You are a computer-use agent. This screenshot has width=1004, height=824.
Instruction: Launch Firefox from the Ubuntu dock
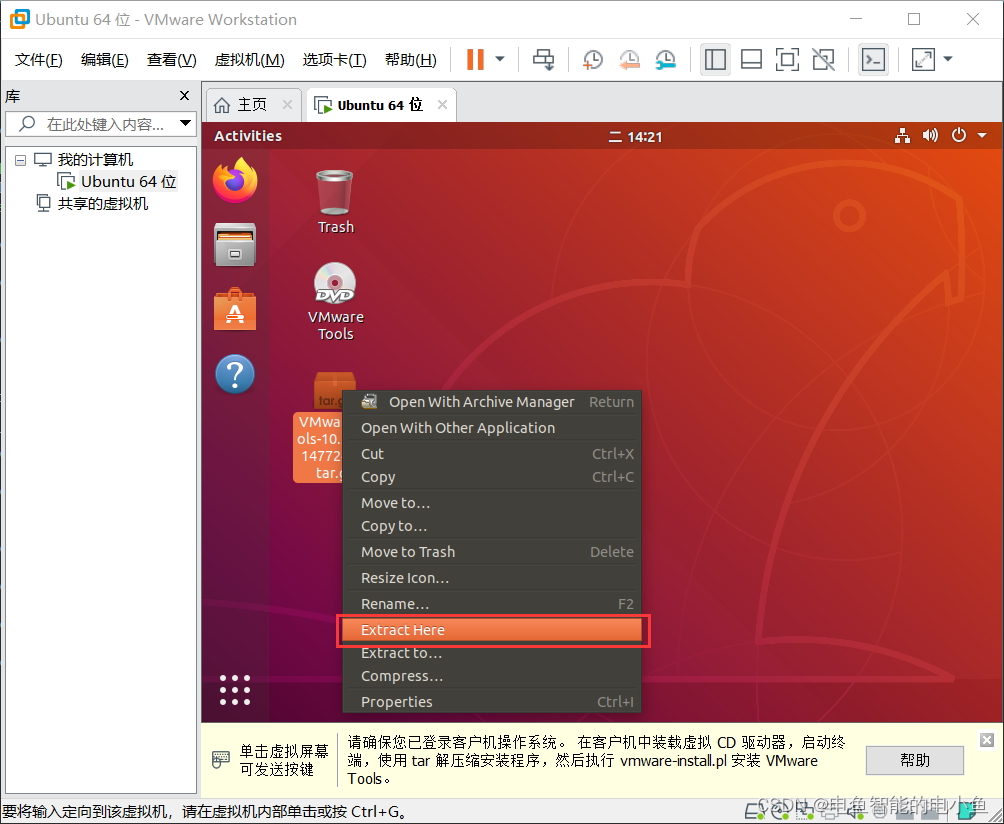(x=235, y=181)
